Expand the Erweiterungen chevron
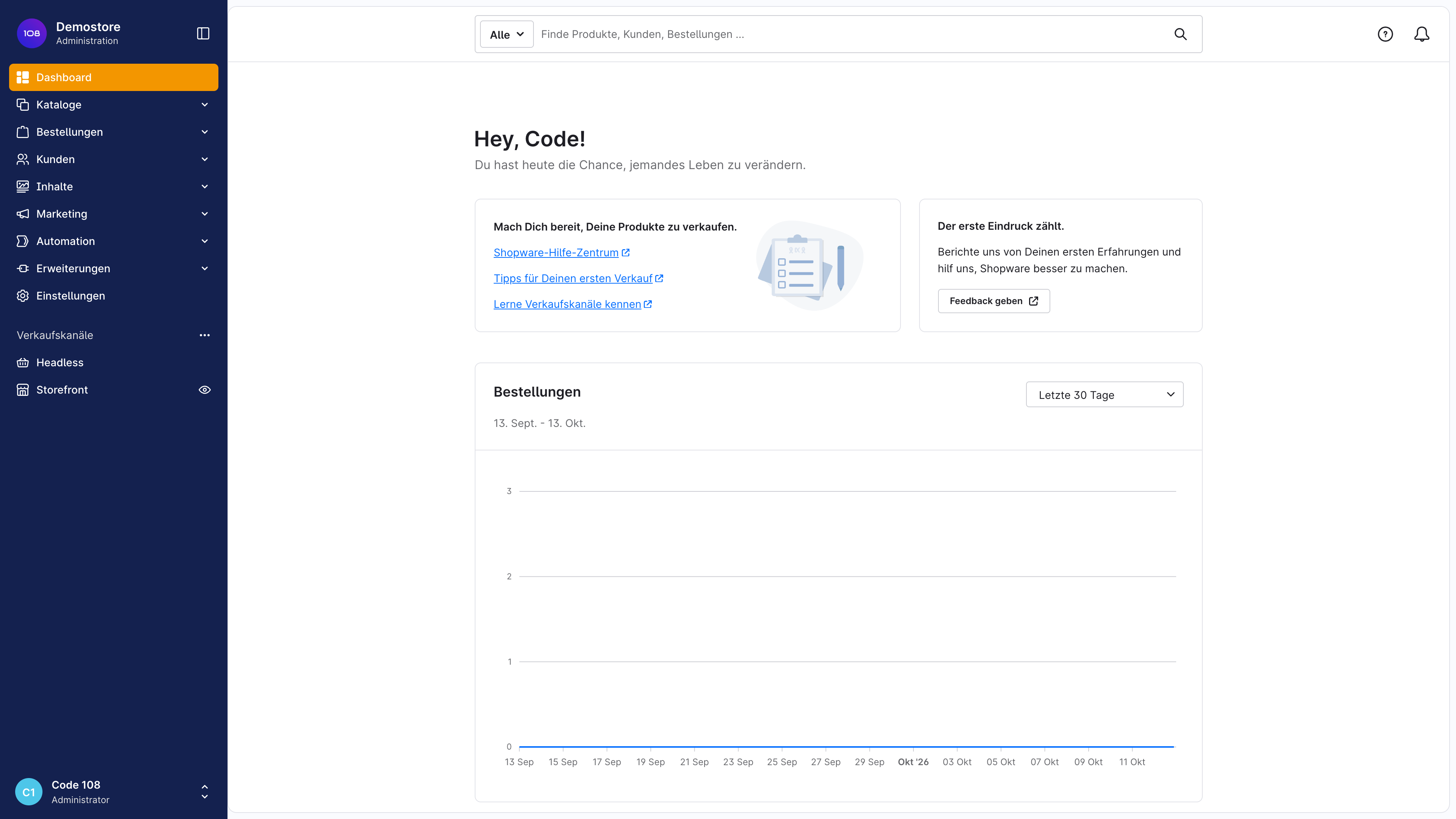Image resolution: width=1456 pixels, height=819 pixels. (205, 268)
